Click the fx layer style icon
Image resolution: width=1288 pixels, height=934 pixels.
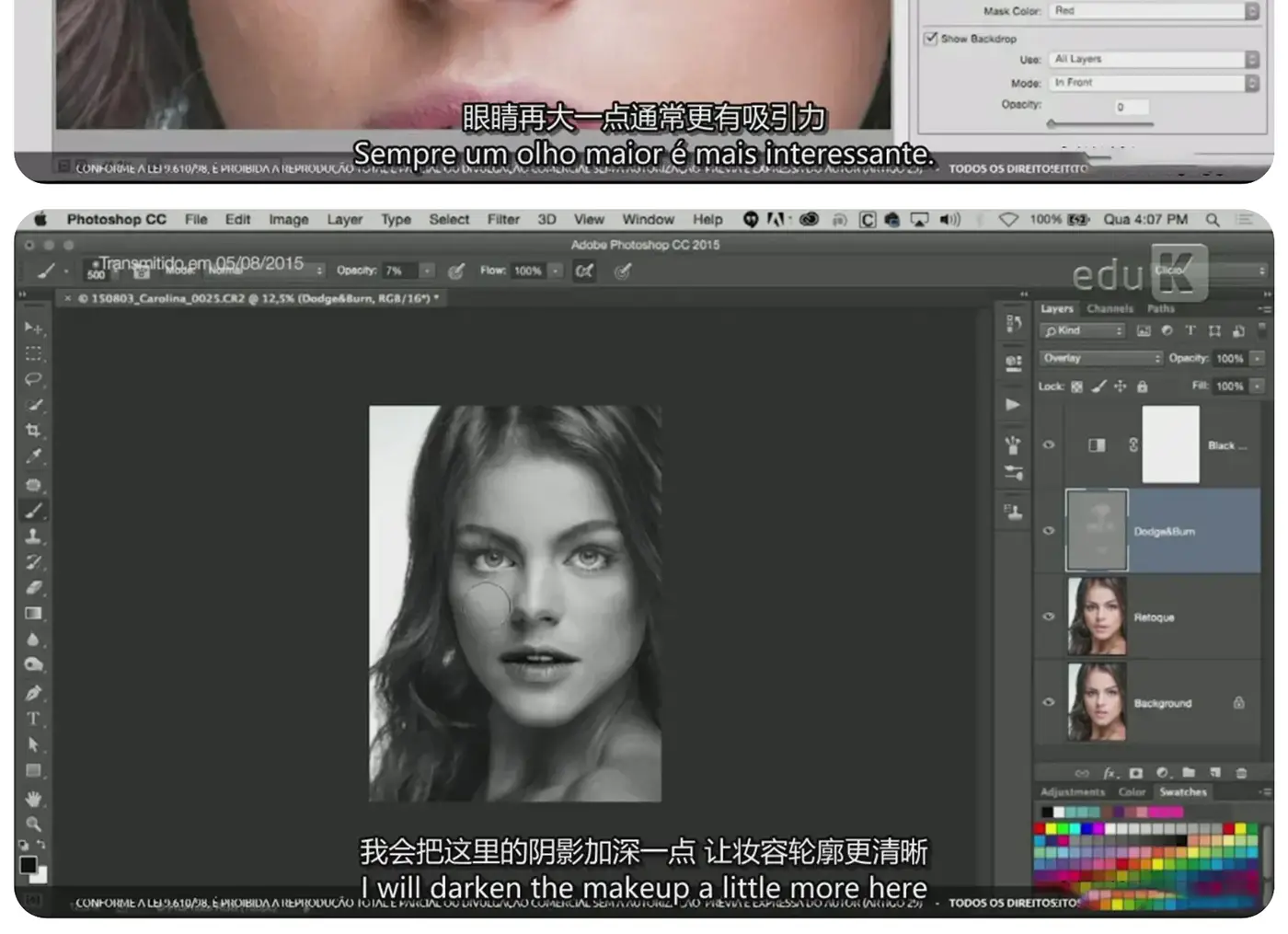pos(1110,773)
